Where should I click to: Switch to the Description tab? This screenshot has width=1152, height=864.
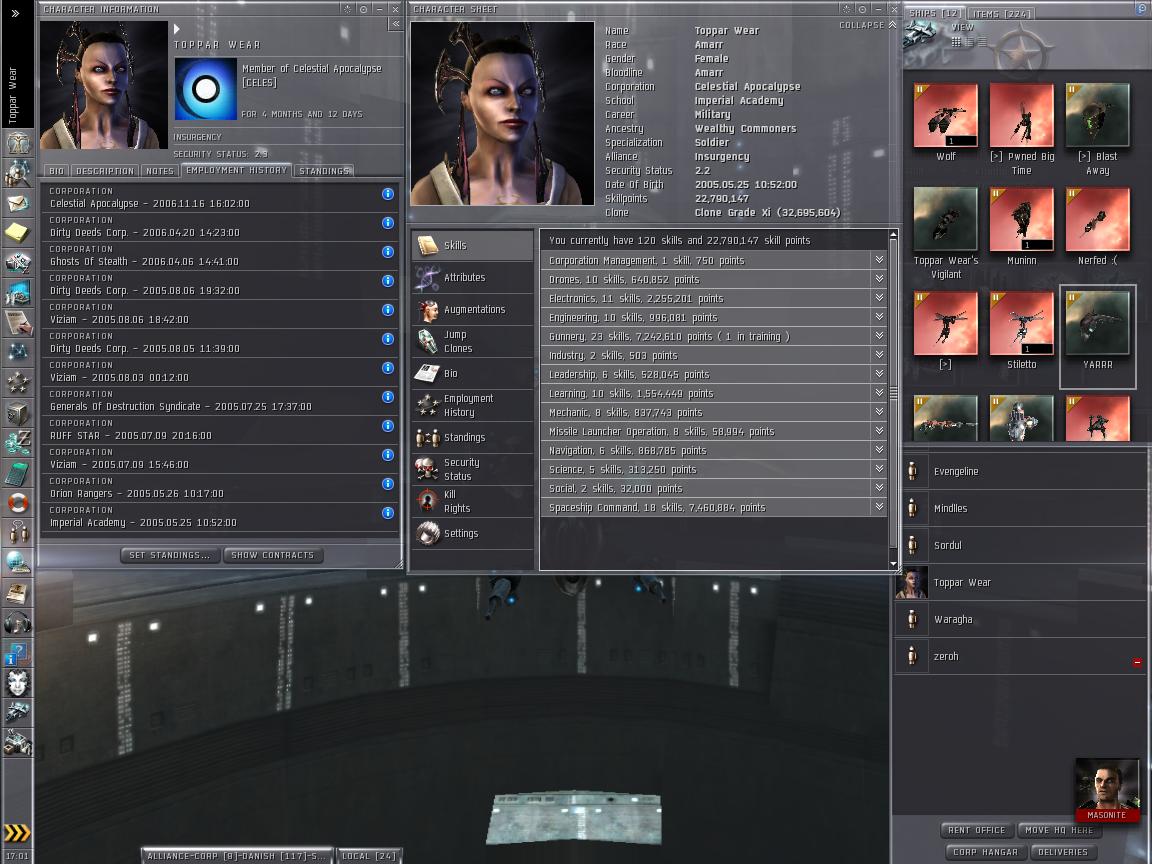point(105,171)
